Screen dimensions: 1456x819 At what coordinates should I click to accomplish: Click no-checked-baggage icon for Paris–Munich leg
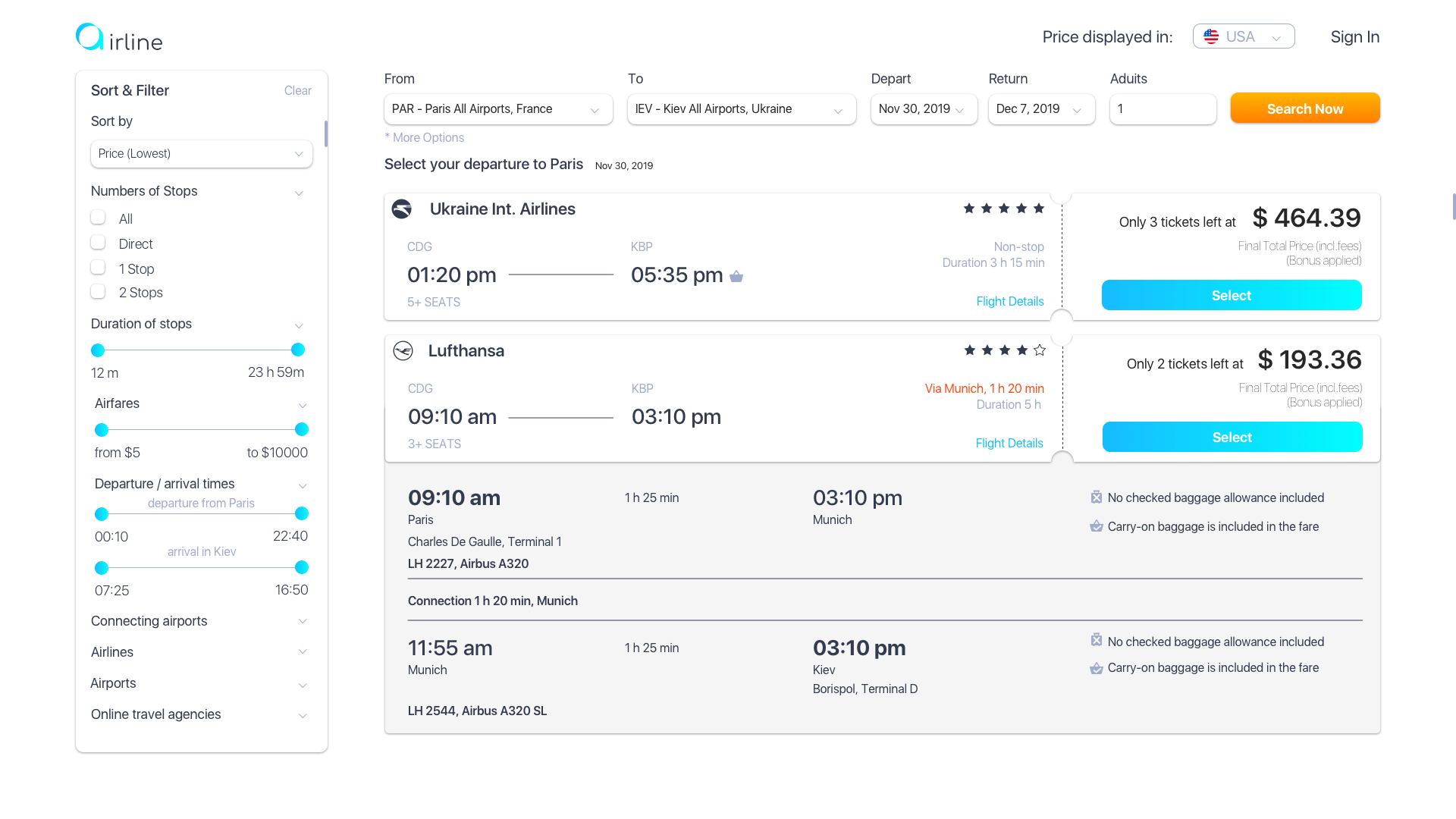1097,497
